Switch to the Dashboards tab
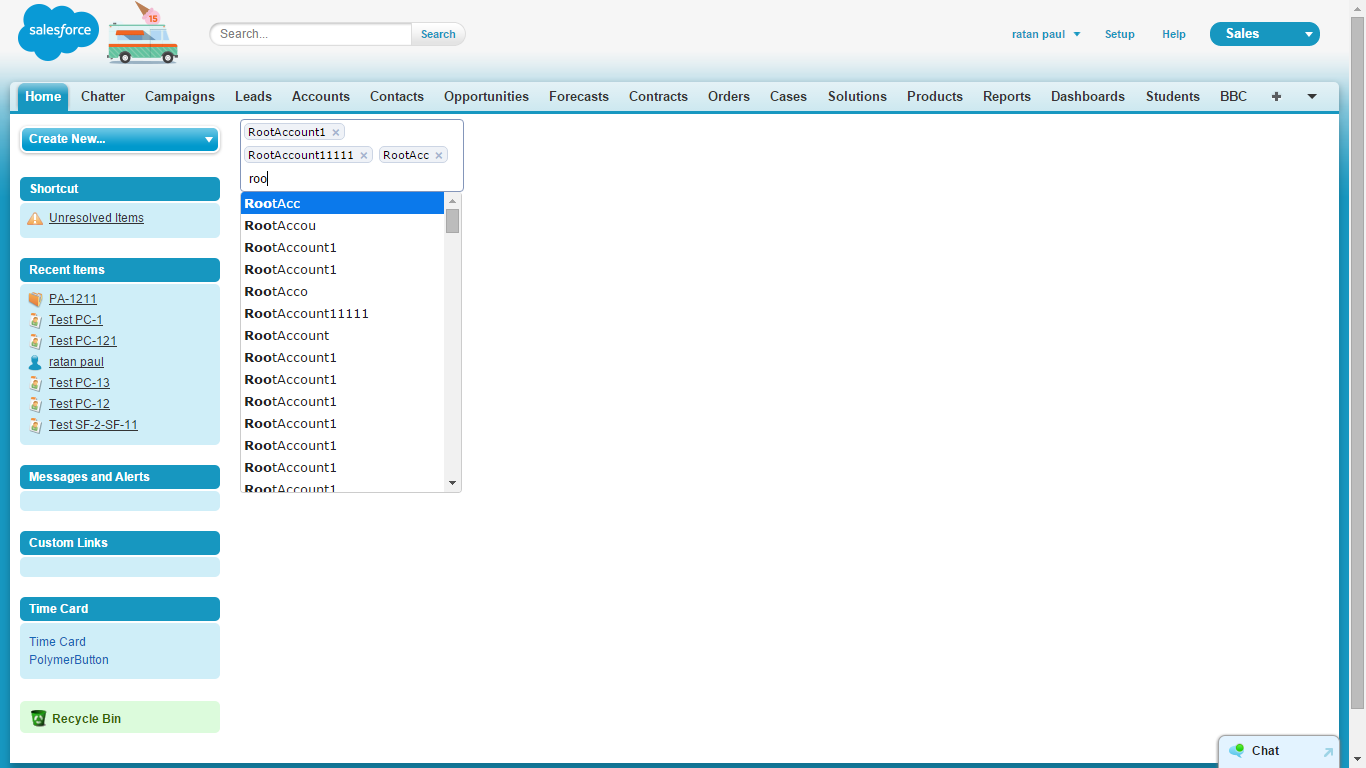Viewport: 1366px width, 768px height. 1088,96
